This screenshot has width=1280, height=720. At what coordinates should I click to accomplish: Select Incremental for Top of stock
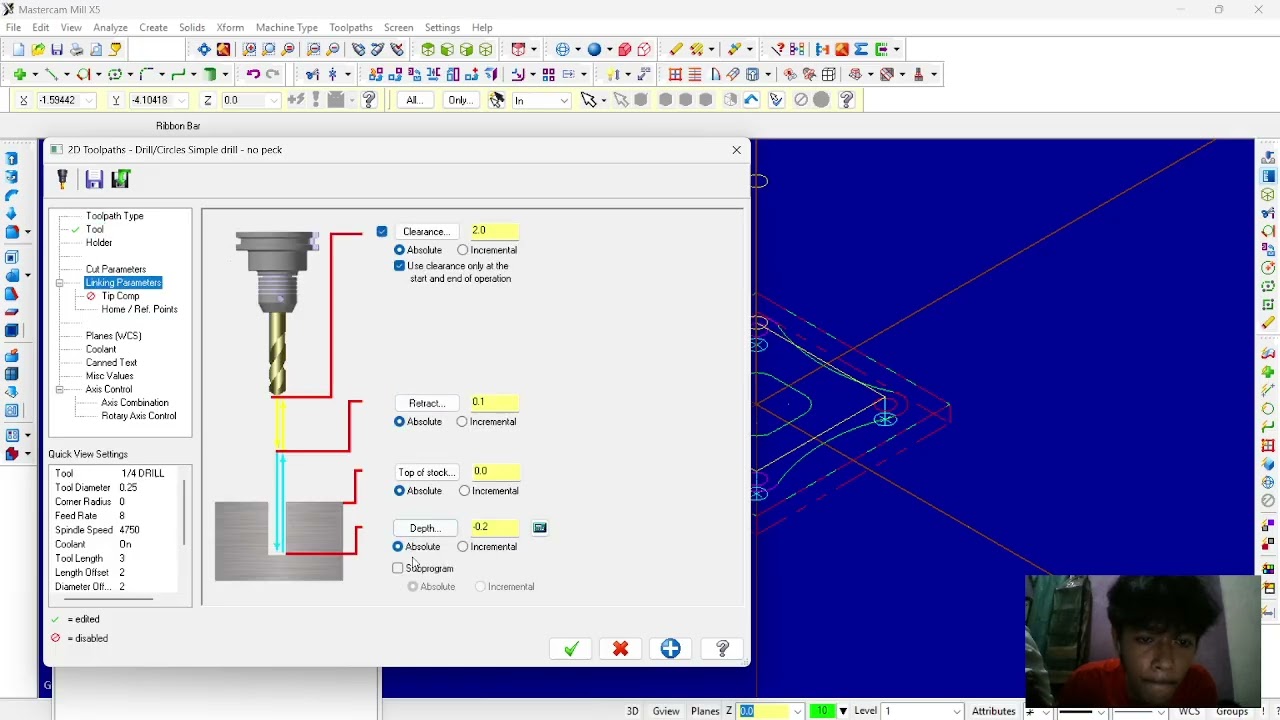tap(464, 491)
